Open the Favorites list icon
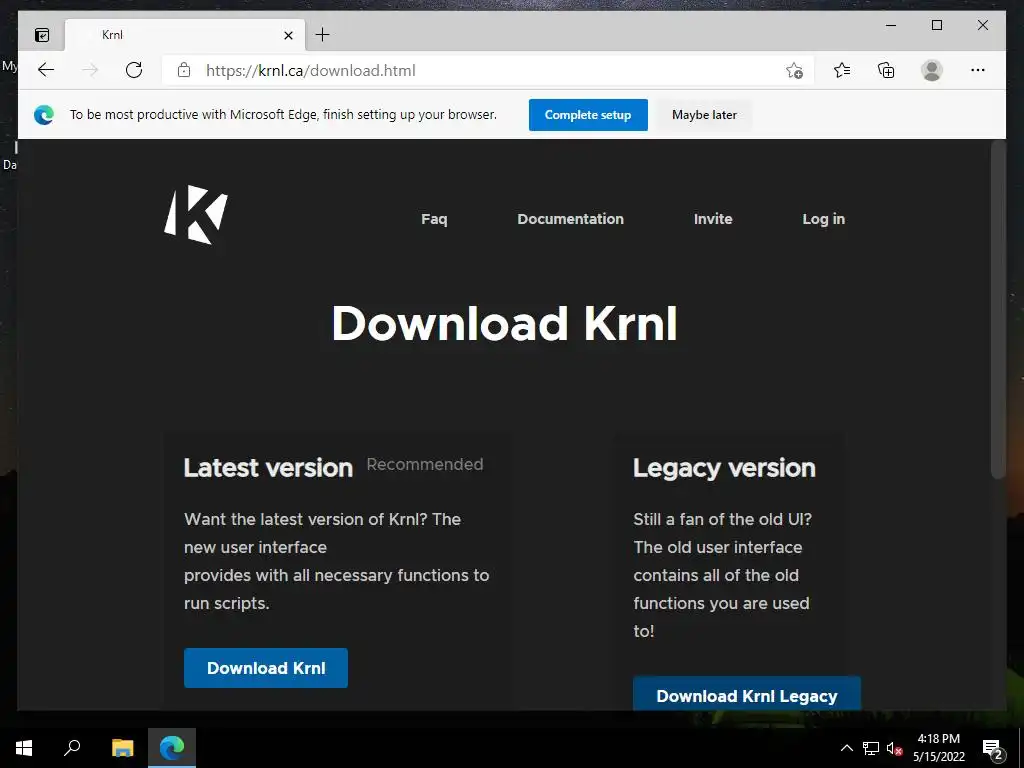This screenshot has height=768, width=1024. point(842,70)
